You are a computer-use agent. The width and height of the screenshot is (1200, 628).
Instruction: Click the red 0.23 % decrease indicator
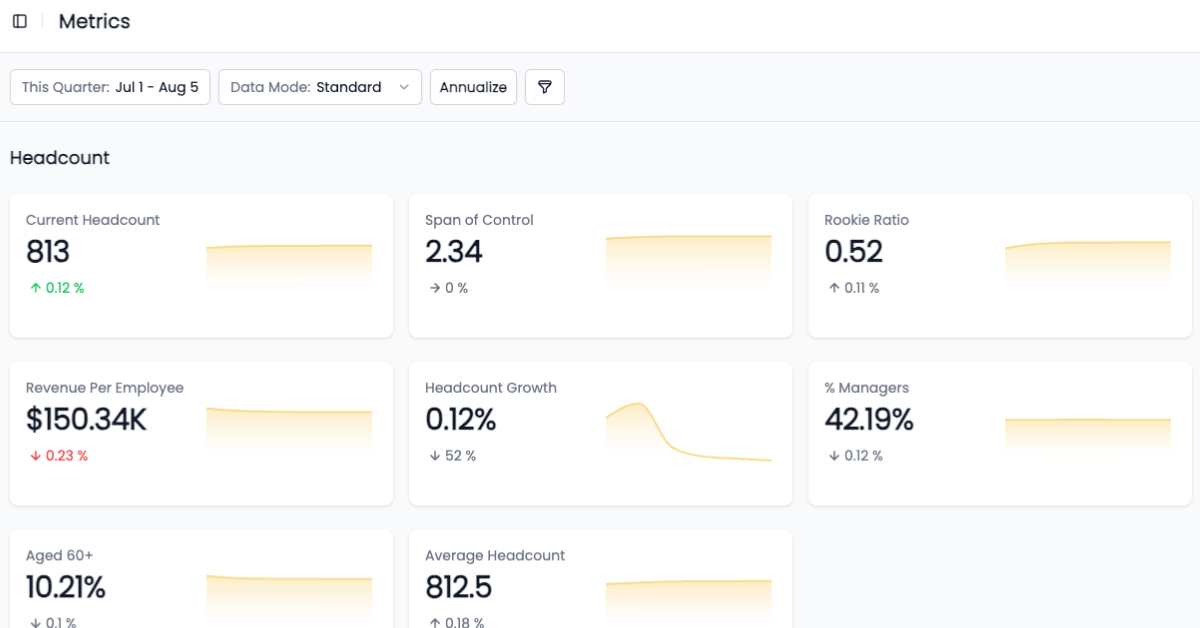point(59,456)
